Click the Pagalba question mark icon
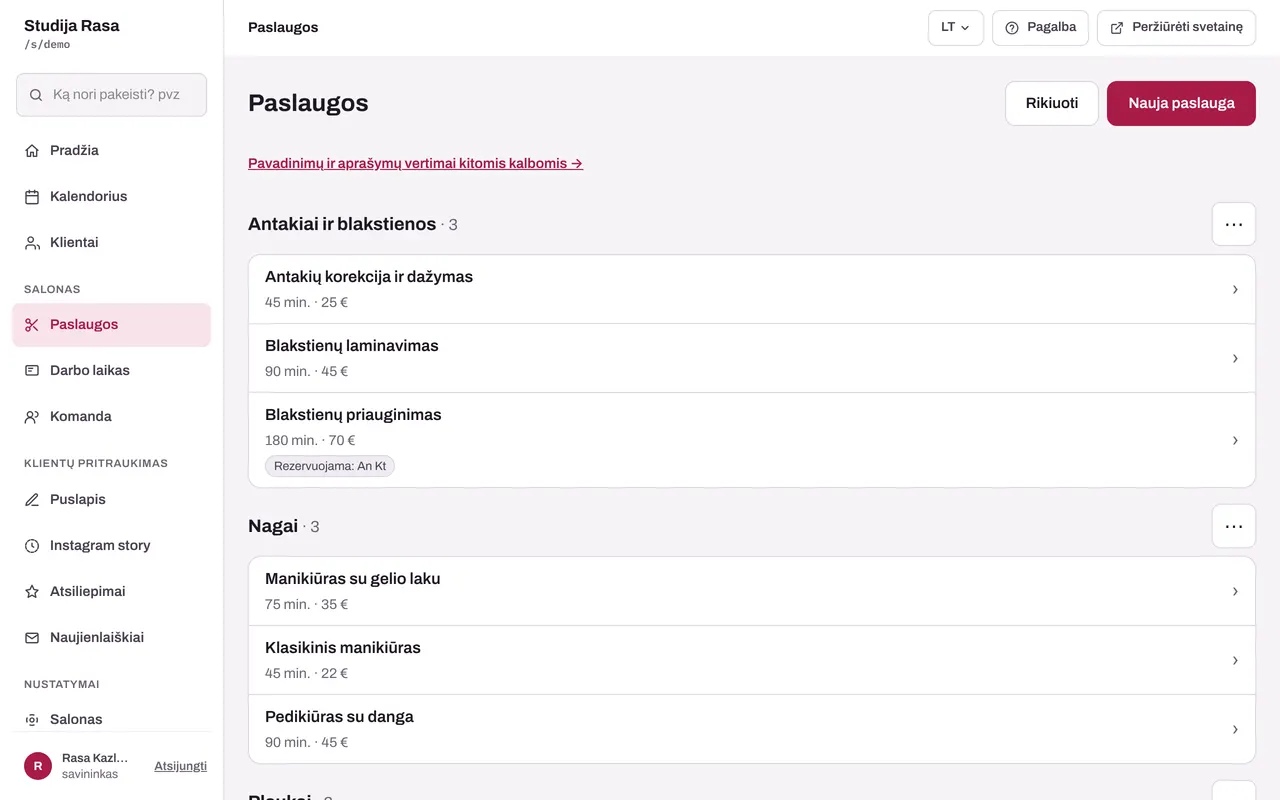This screenshot has height=800, width=1280. coord(1012,28)
